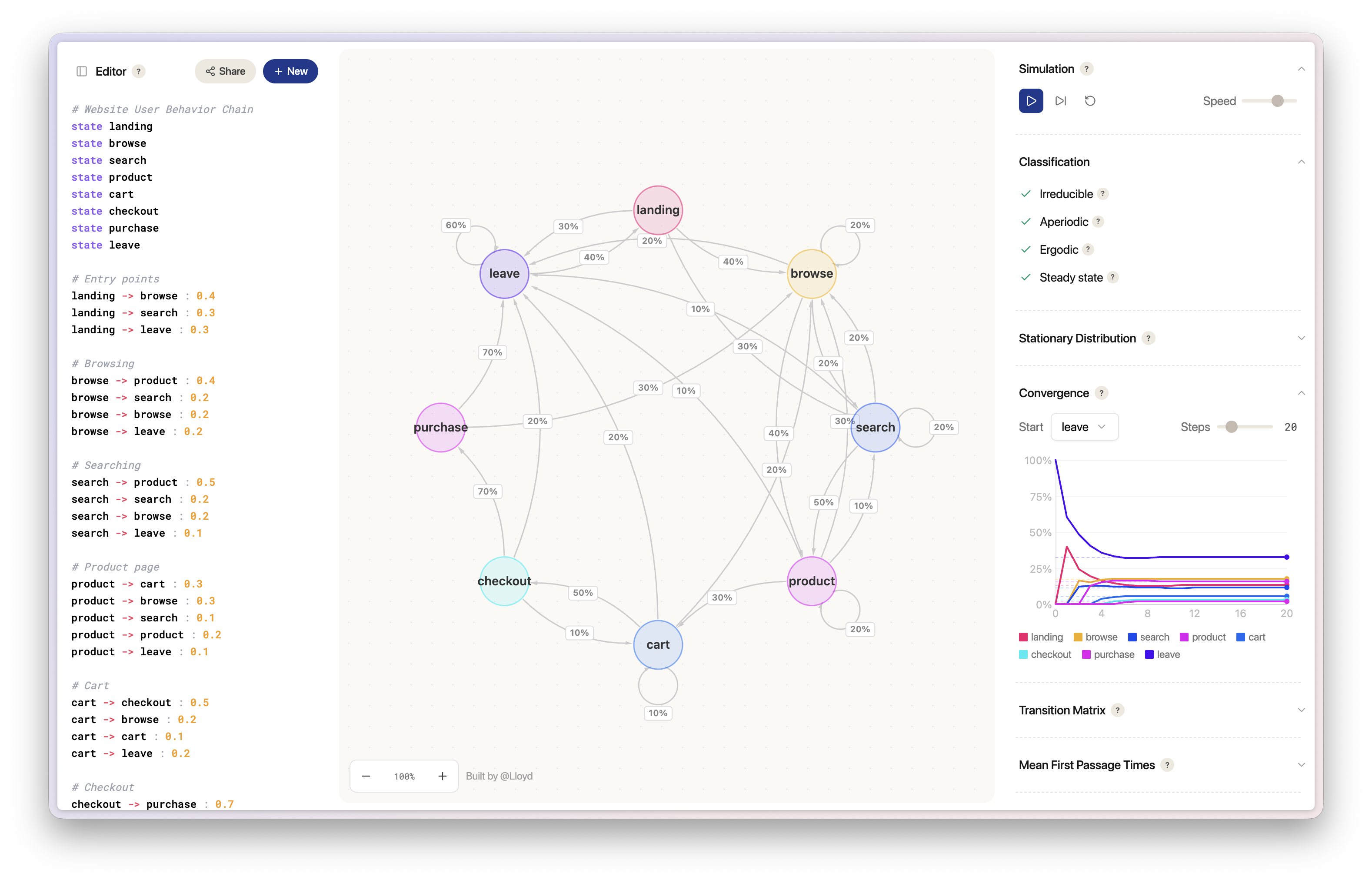Create a new chain with the New button
1372x883 pixels.
pos(290,71)
